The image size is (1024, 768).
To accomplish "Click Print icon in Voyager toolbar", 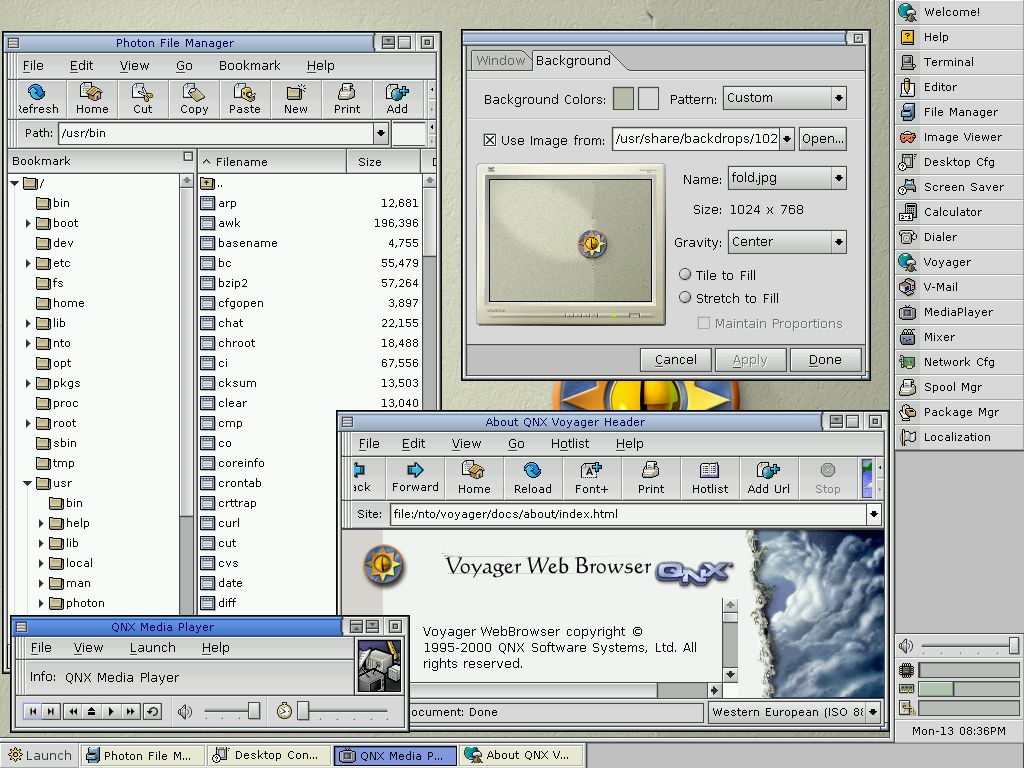I will pyautogui.click(x=651, y=478).
